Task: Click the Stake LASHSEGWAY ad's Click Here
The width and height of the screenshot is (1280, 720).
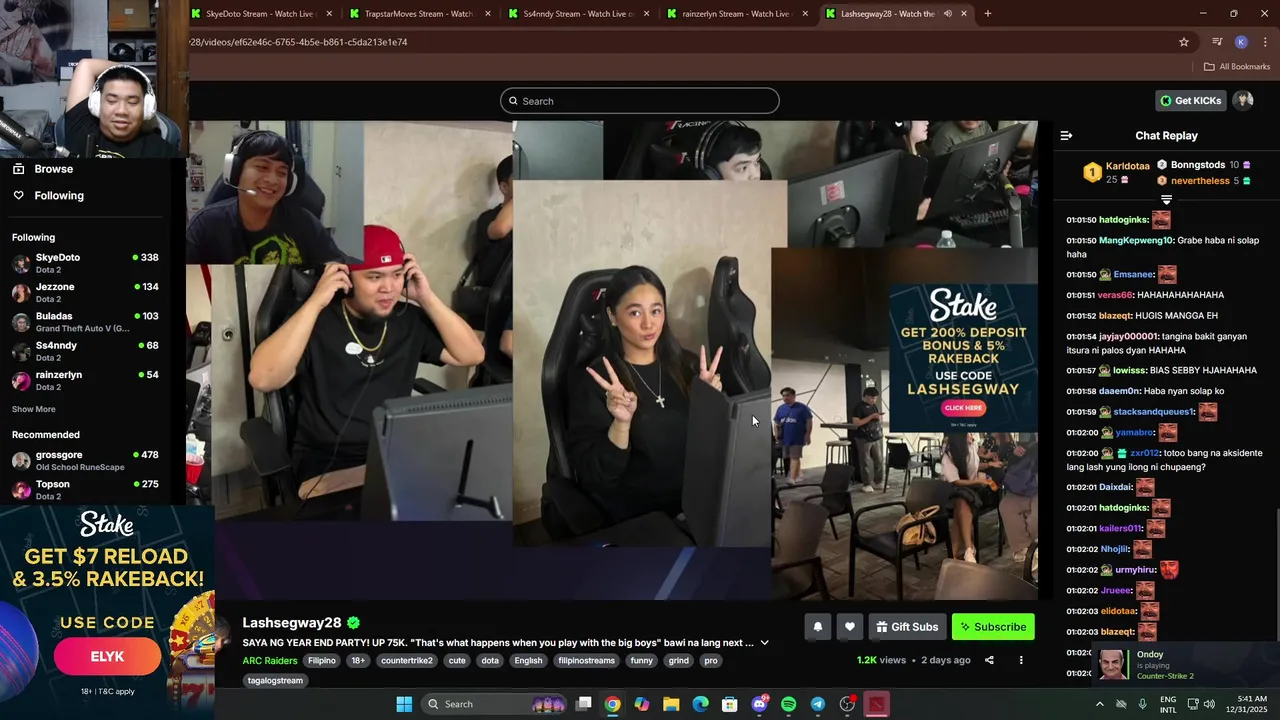Action: pyautogui.click(x=963, y=408)
